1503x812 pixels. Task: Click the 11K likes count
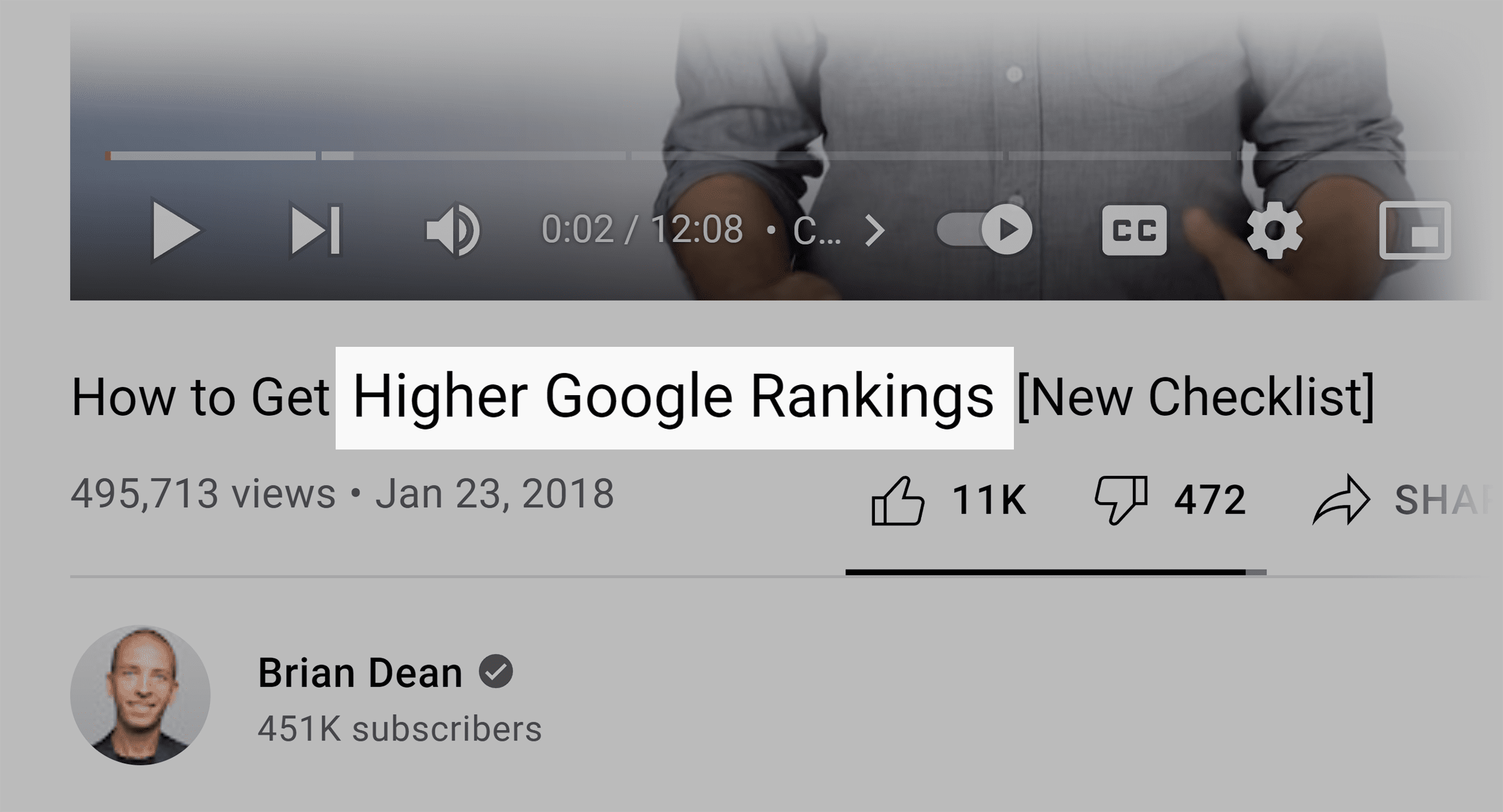[x=989, y=500]
